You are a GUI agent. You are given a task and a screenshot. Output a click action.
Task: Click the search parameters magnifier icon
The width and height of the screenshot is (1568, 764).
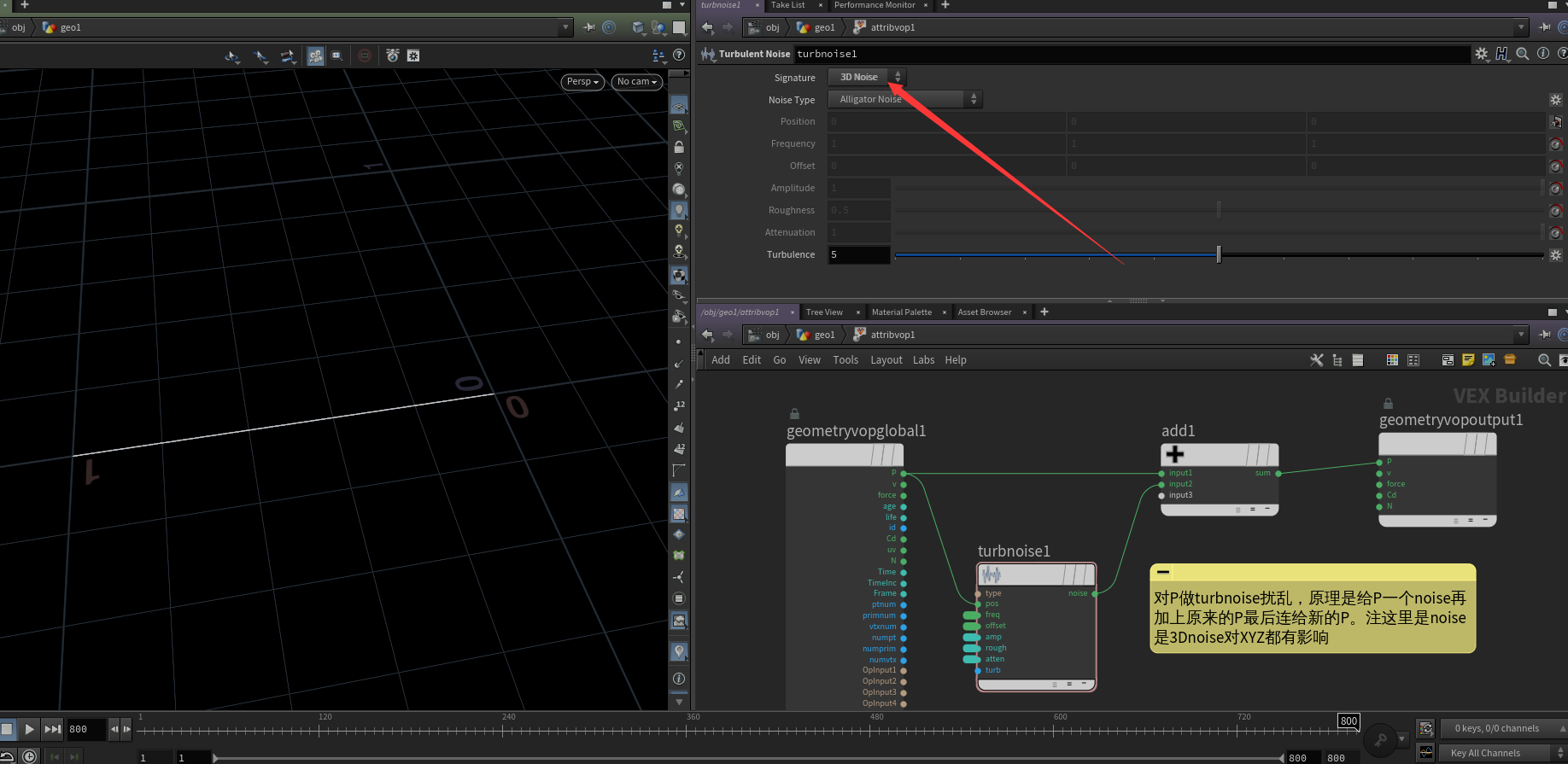[x=1523, y=54]
